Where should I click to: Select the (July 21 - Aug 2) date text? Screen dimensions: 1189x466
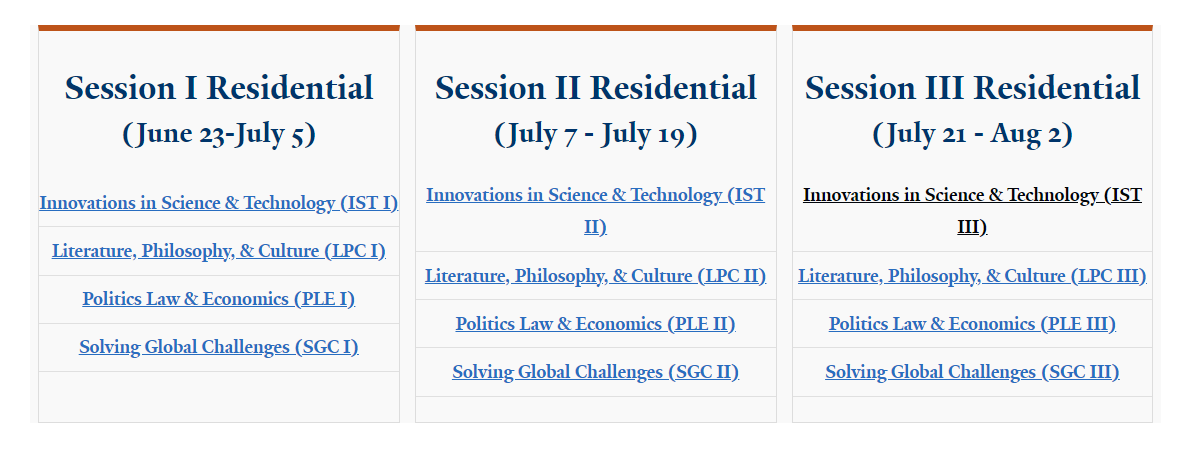pyautogui.click(x=972, y=134)
